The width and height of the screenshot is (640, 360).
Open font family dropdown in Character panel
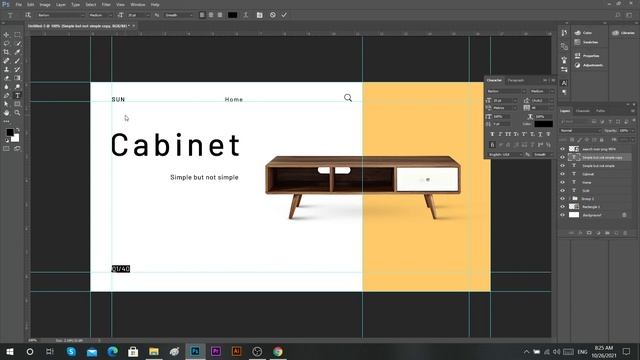tap(506, 91)
